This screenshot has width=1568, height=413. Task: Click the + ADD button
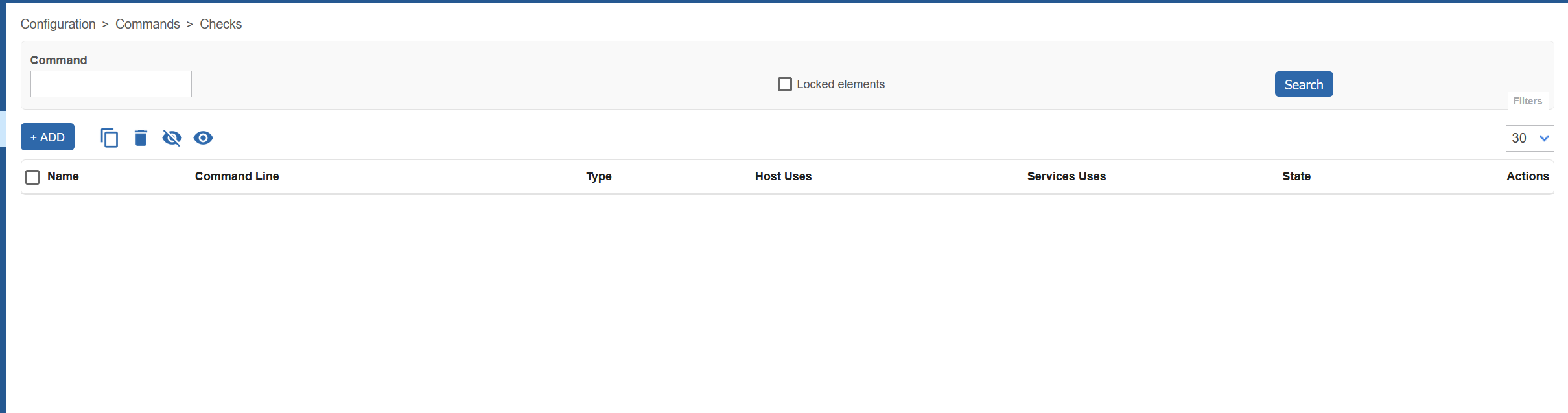click(x=47, y=137)
